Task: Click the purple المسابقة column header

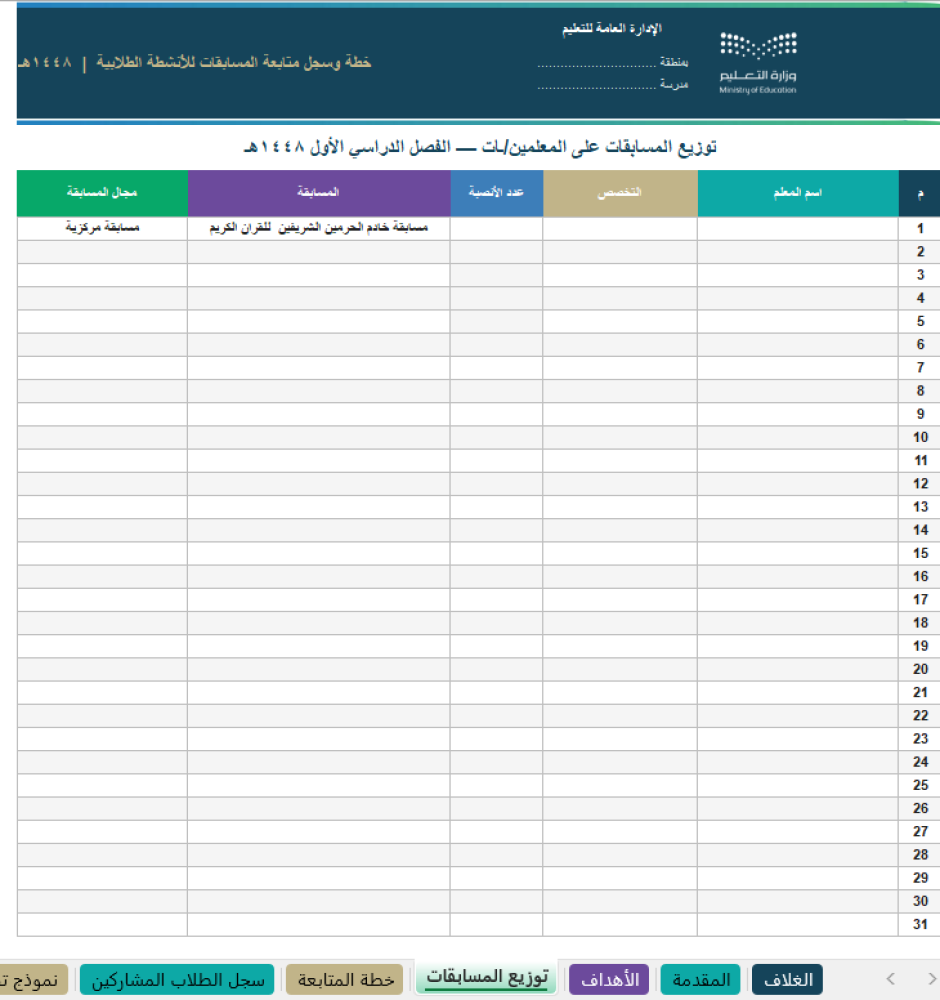Action: point(319,193)
